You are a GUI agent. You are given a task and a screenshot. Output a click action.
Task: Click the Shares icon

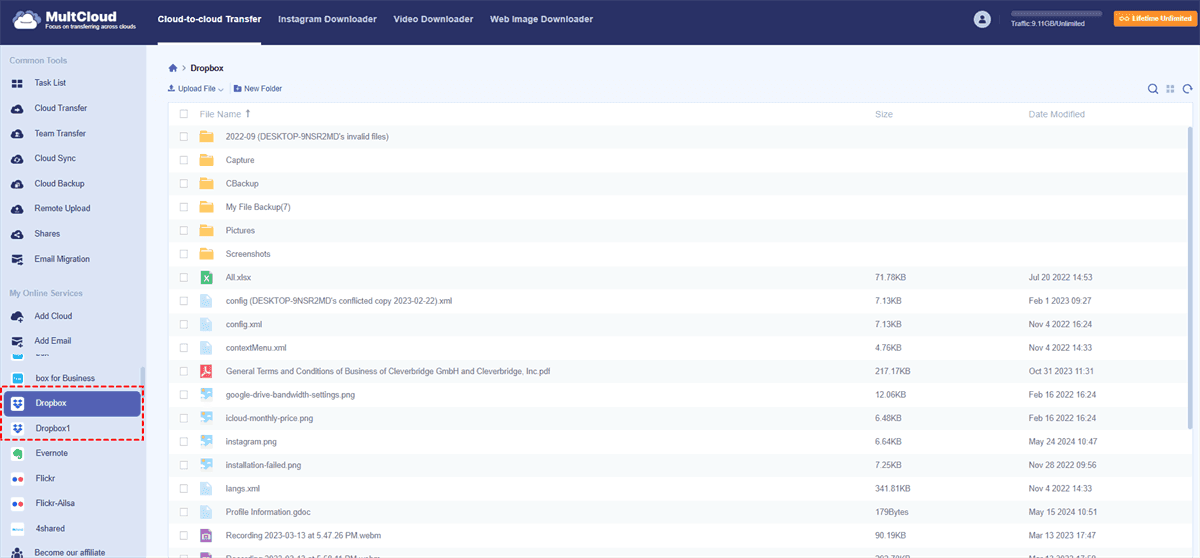click(x=17, y=233)
